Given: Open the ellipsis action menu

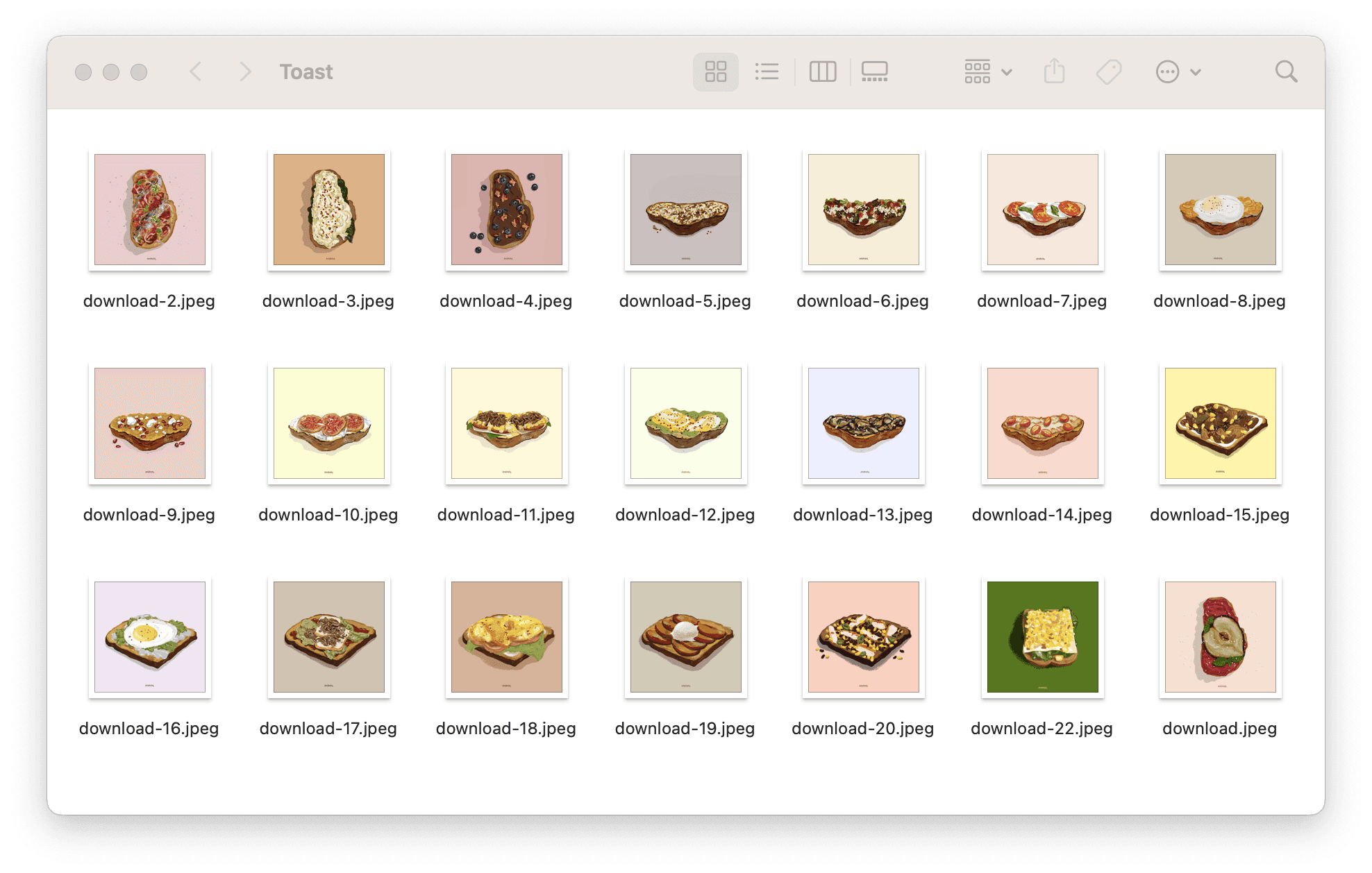Looking at the screenshot, I should pyautogui.click(x=1167, y=71).
